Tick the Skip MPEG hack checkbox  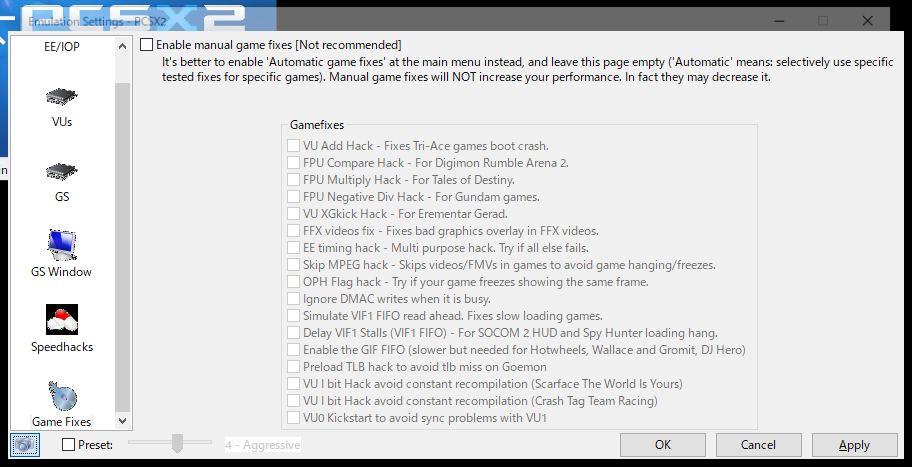click(x=294, y=265)
